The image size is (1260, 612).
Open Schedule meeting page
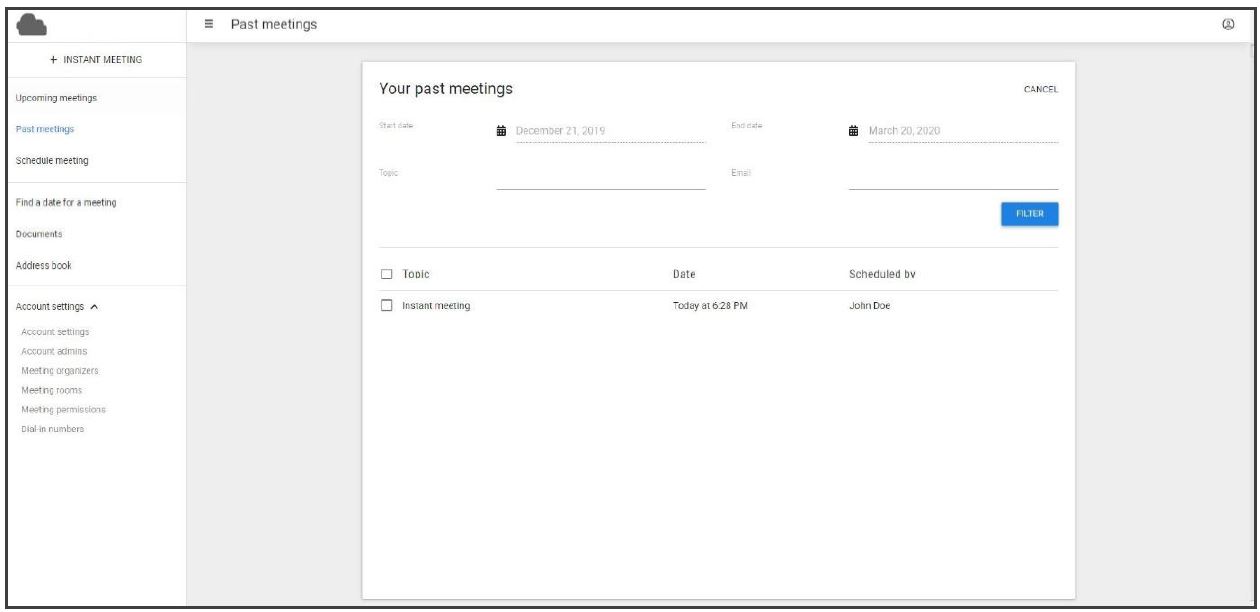[x=57, y=160]
